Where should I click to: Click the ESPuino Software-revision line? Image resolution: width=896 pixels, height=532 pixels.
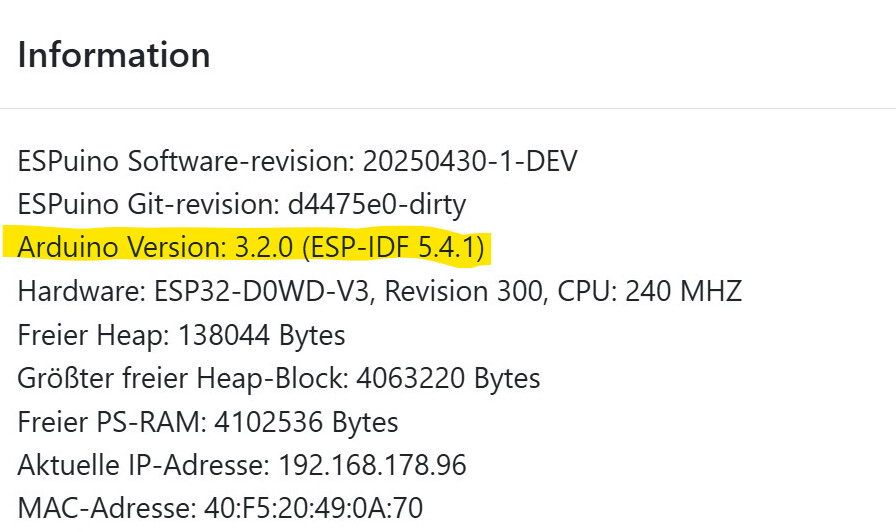[298, 161]
